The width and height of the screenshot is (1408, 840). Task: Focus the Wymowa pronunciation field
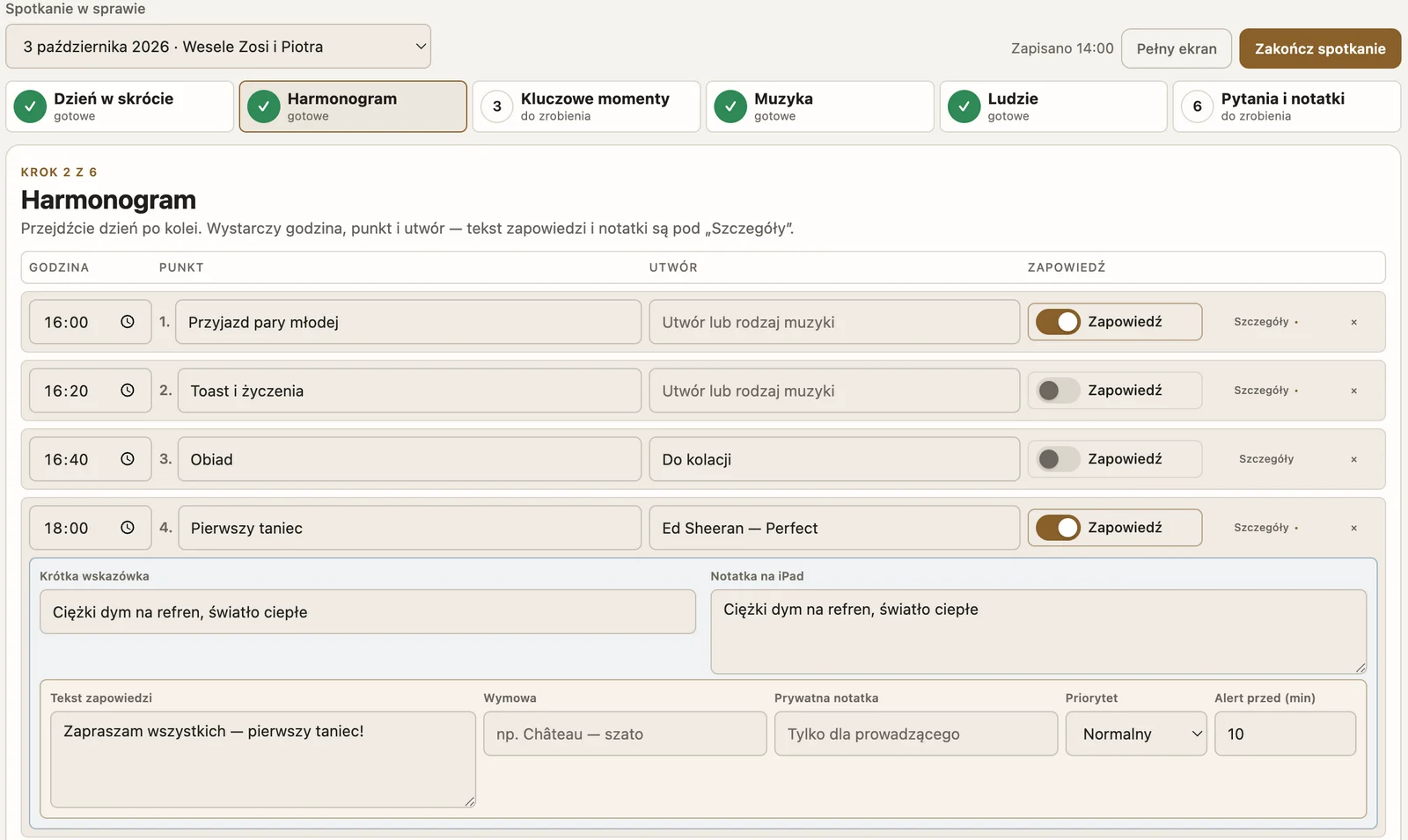[x=625, y=734]
